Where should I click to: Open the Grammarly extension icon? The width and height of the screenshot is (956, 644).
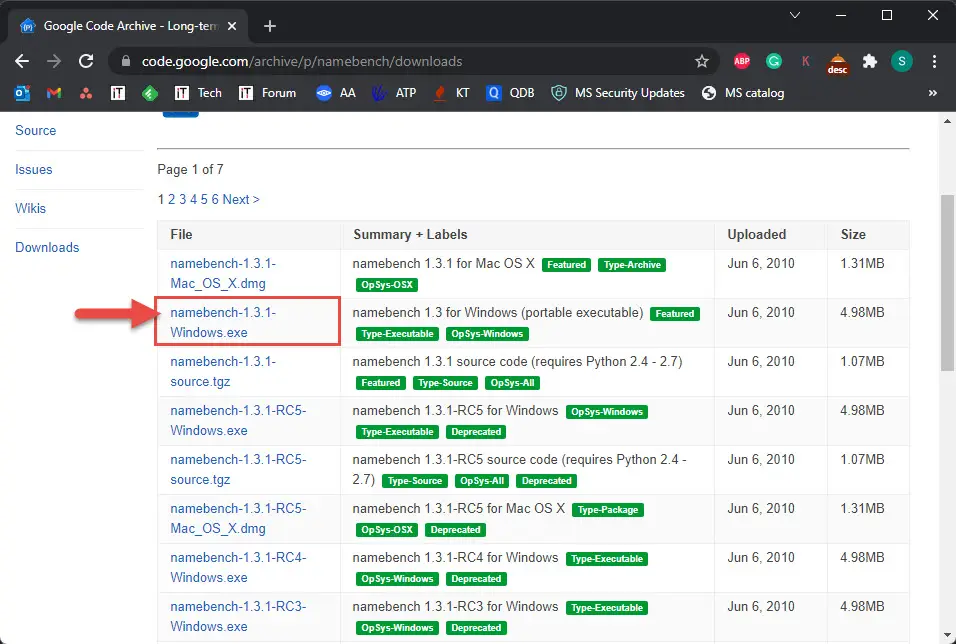tap(774, 61)
